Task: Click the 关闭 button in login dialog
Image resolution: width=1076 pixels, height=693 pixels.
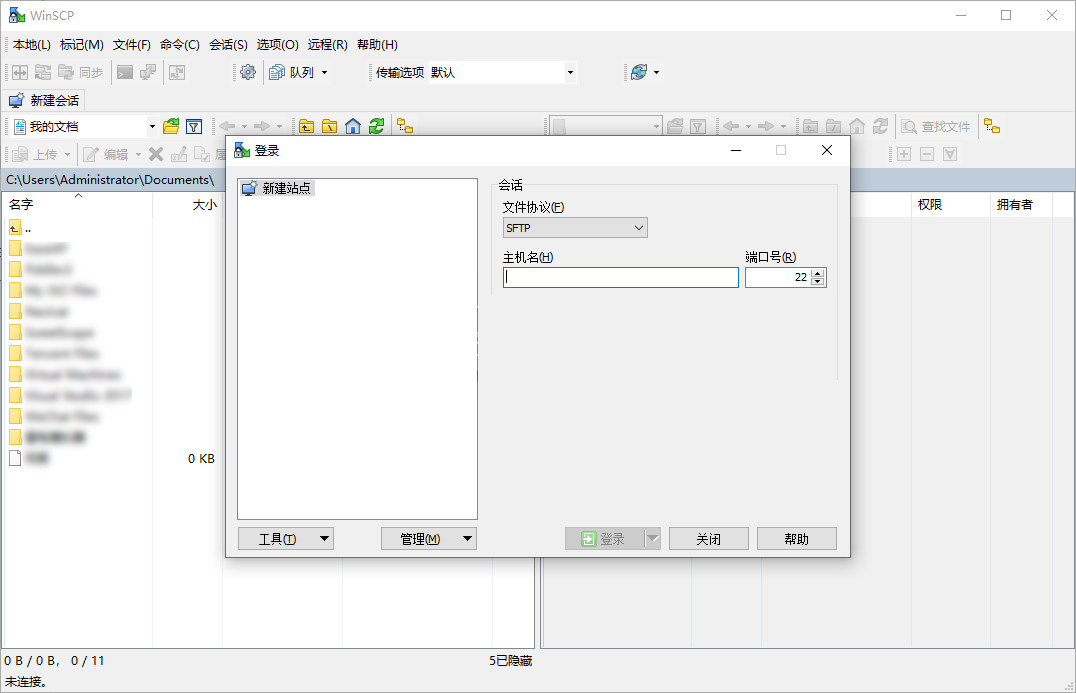Action: coord(708,539)
